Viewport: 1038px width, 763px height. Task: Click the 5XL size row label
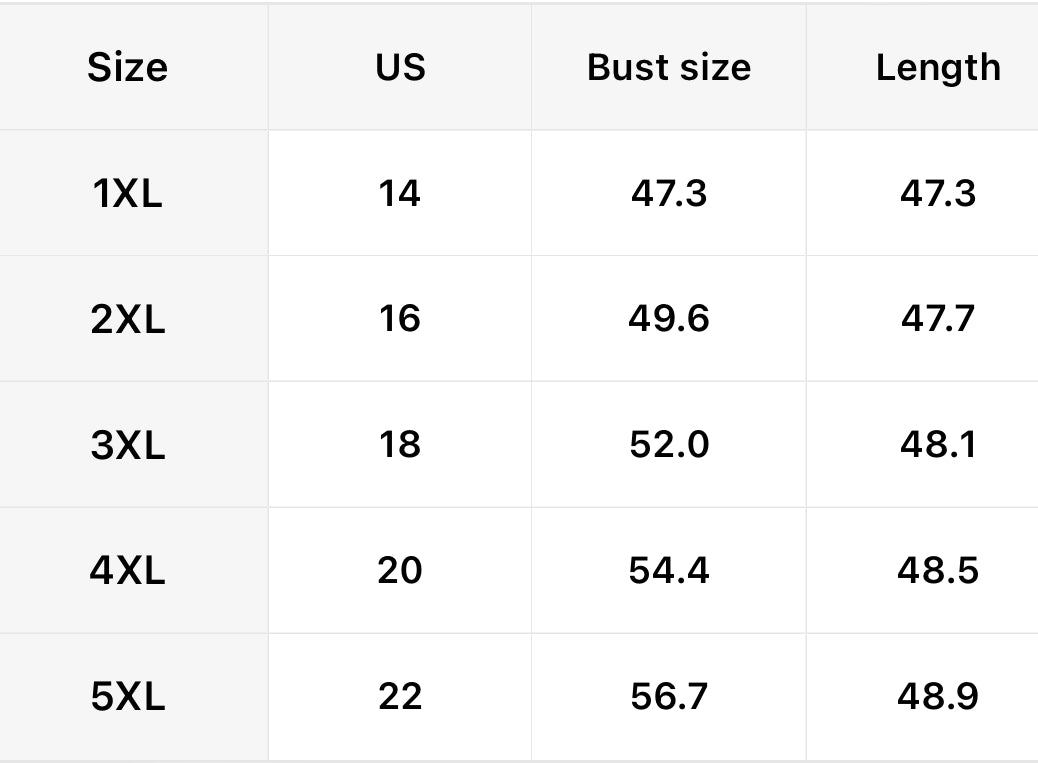coord(127,697)
